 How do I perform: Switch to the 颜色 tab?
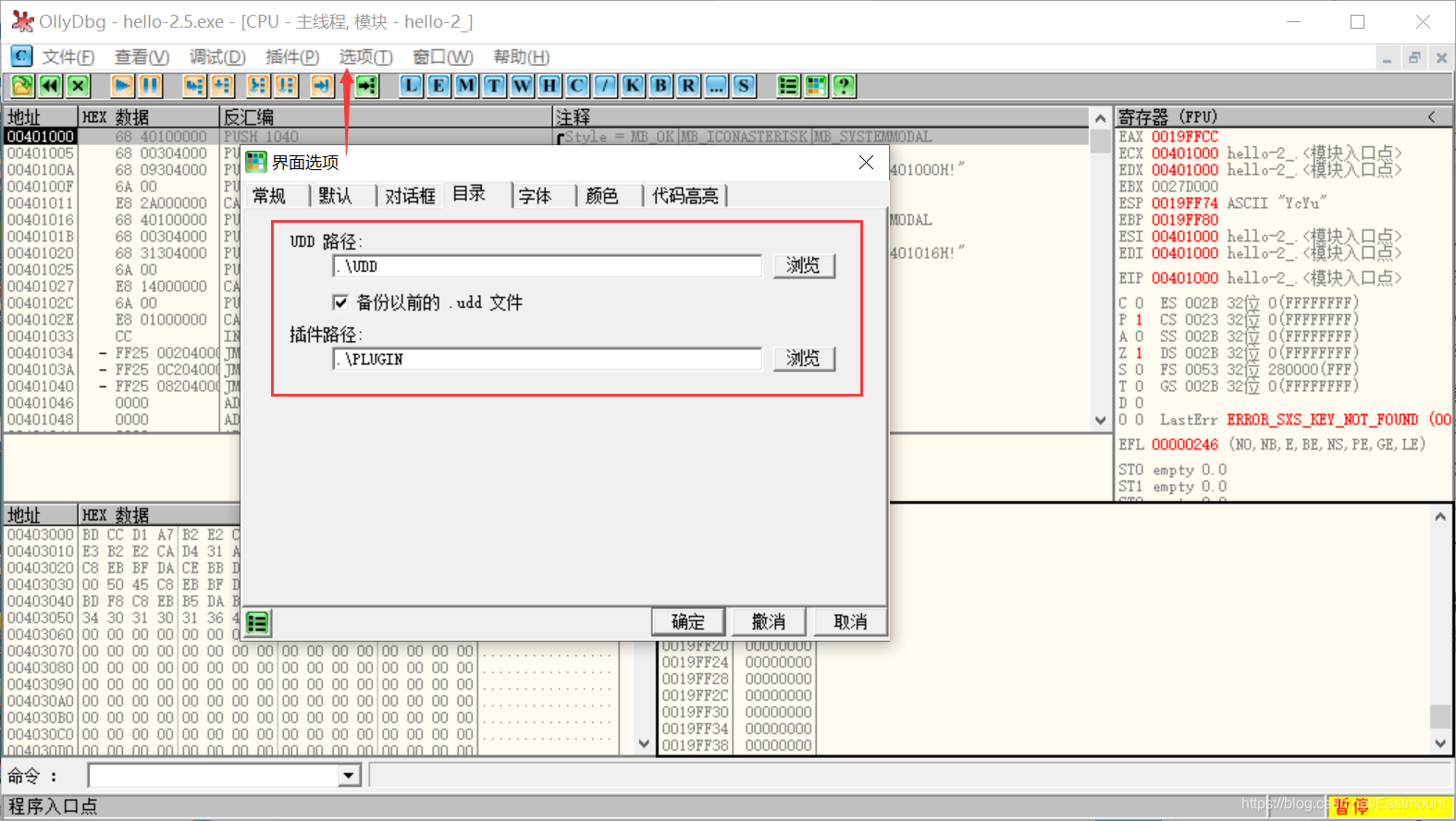(602, 196)
